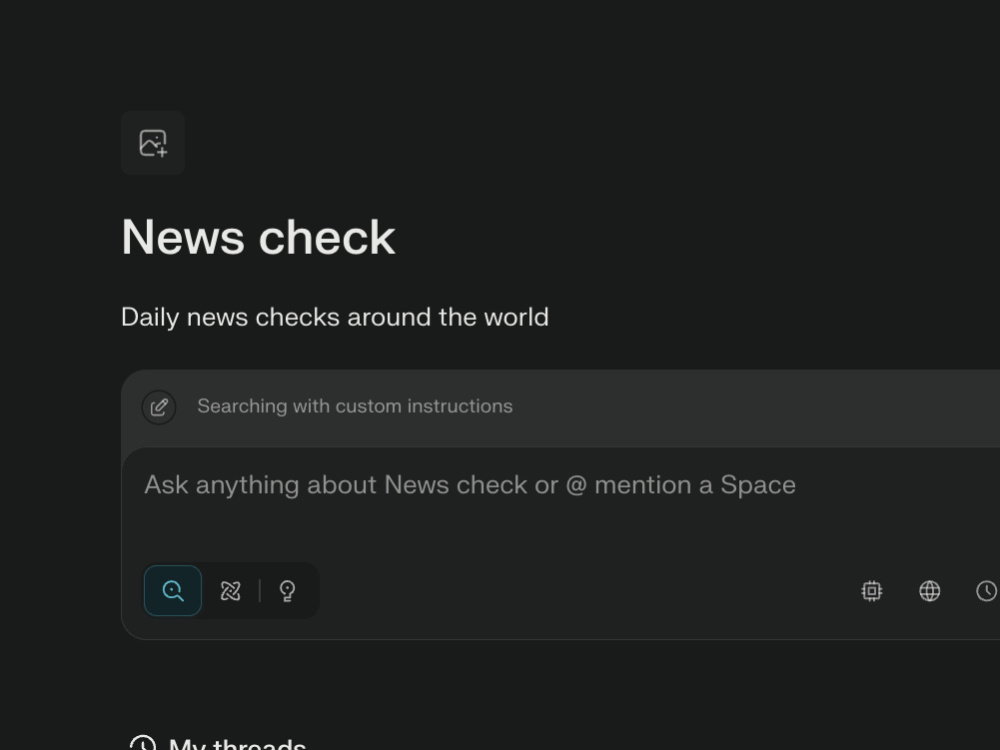Open the model chip selector
The height and width of the screenshot is (750, 1000).
coord(872,591)
